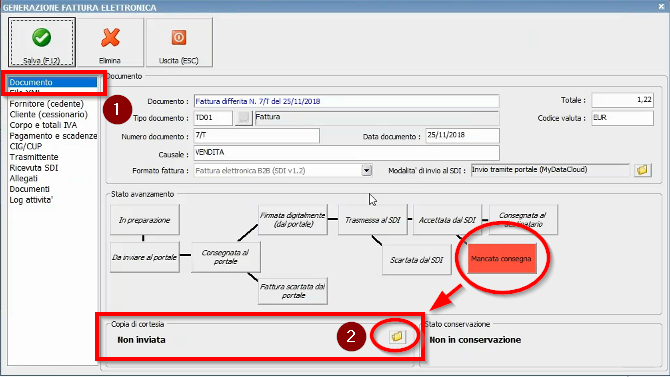Open Cliente (cessionario) section
Image resolution: width=670 pixels, height=377 pixels.
pos(48,115)
